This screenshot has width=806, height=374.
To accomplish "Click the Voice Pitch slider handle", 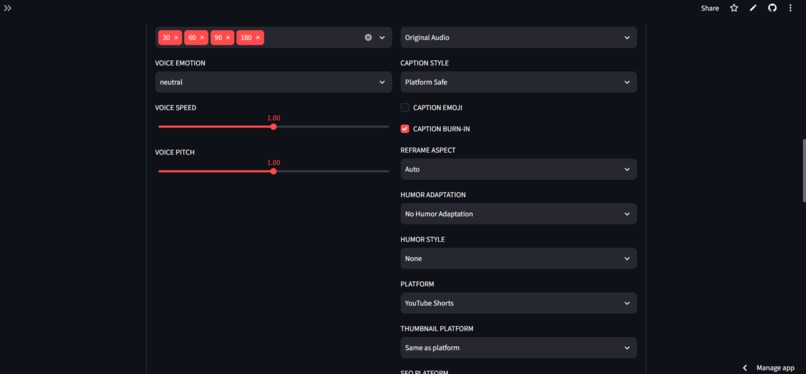I will coord(273,171).
